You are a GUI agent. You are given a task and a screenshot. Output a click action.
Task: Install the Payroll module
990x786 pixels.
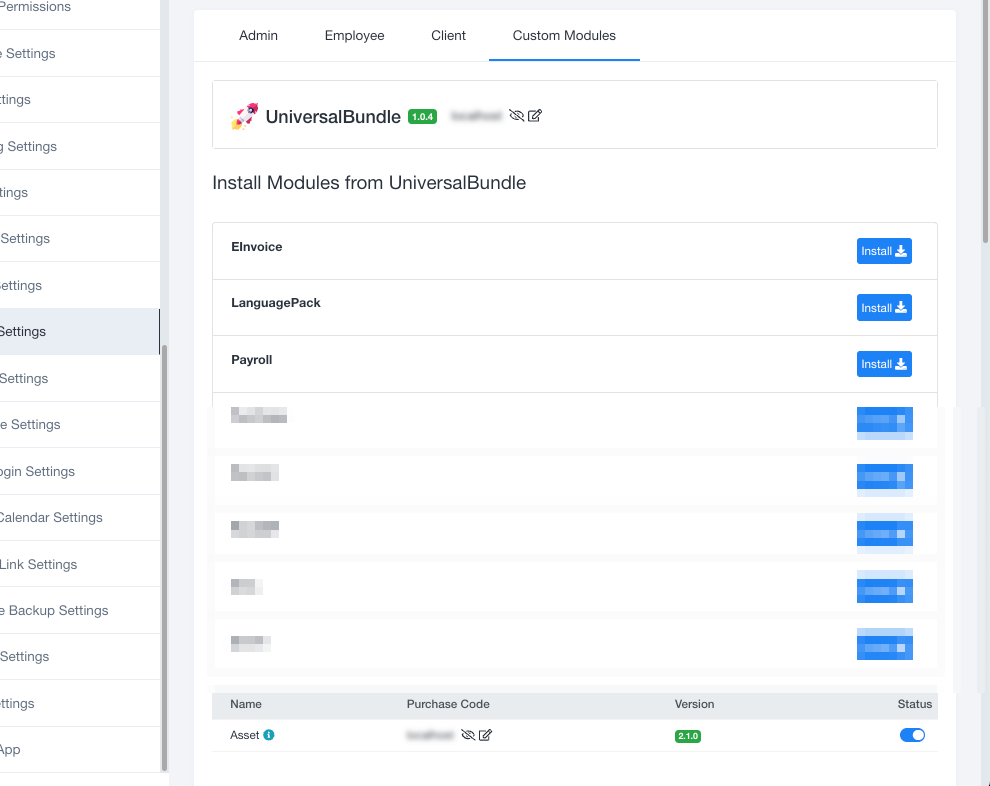(x=884, y=364)
